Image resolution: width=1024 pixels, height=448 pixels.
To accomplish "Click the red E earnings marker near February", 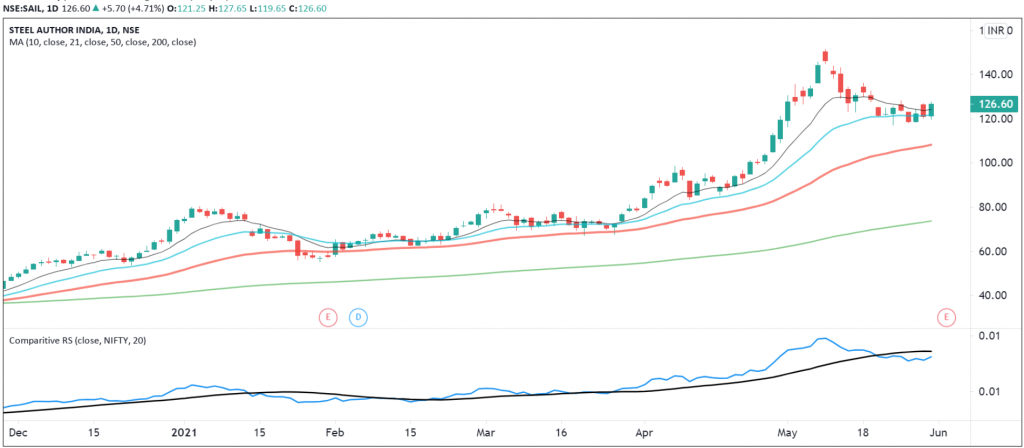I will (x=327, y=318).
